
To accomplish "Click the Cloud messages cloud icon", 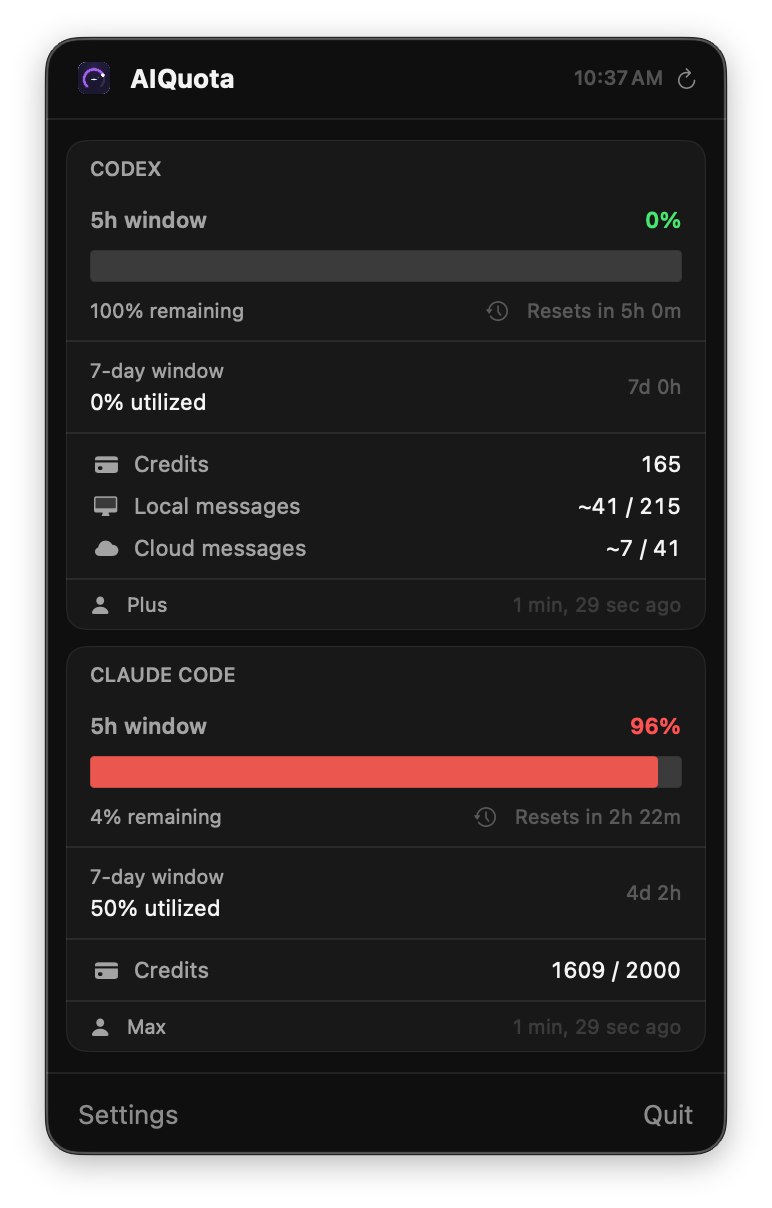I will point(106,548).
